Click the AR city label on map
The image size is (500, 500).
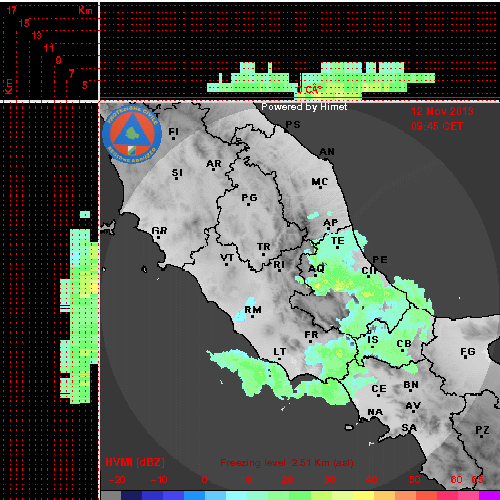pos(214,164)
